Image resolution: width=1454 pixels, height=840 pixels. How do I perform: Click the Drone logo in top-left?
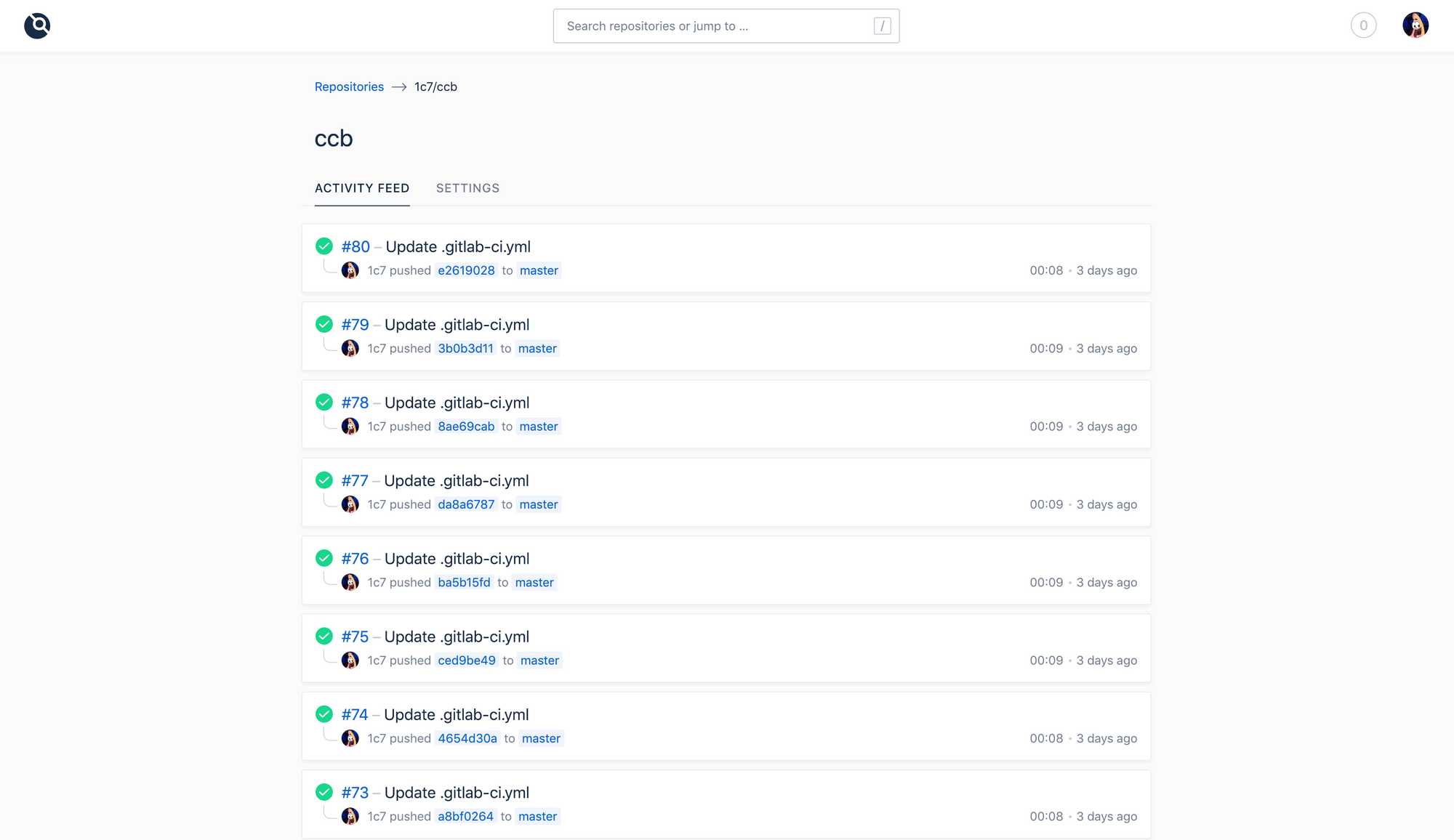37,25
